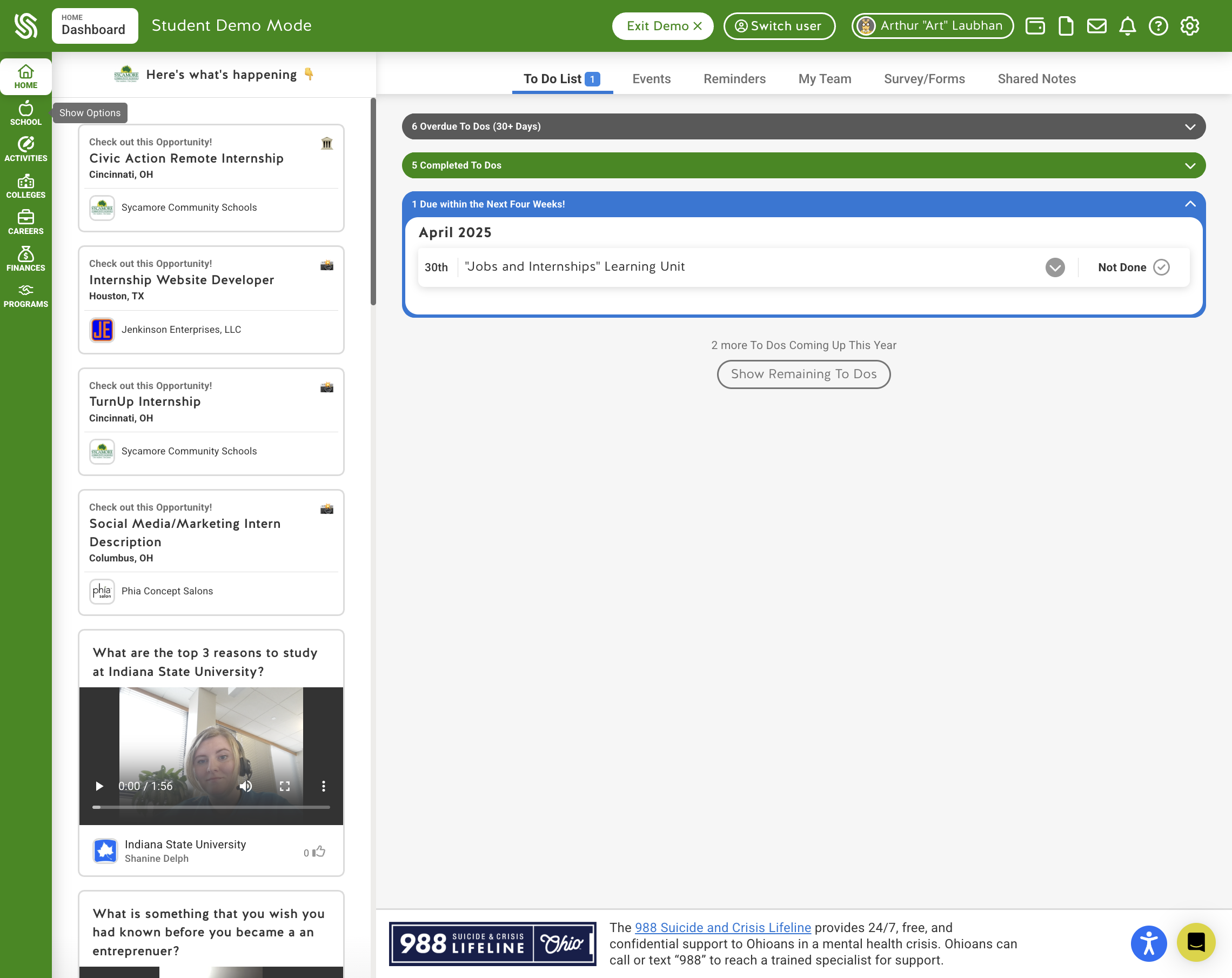Switch to the Reminders tab
Viewport: 1232px width, 978px height.
[734, 79]
